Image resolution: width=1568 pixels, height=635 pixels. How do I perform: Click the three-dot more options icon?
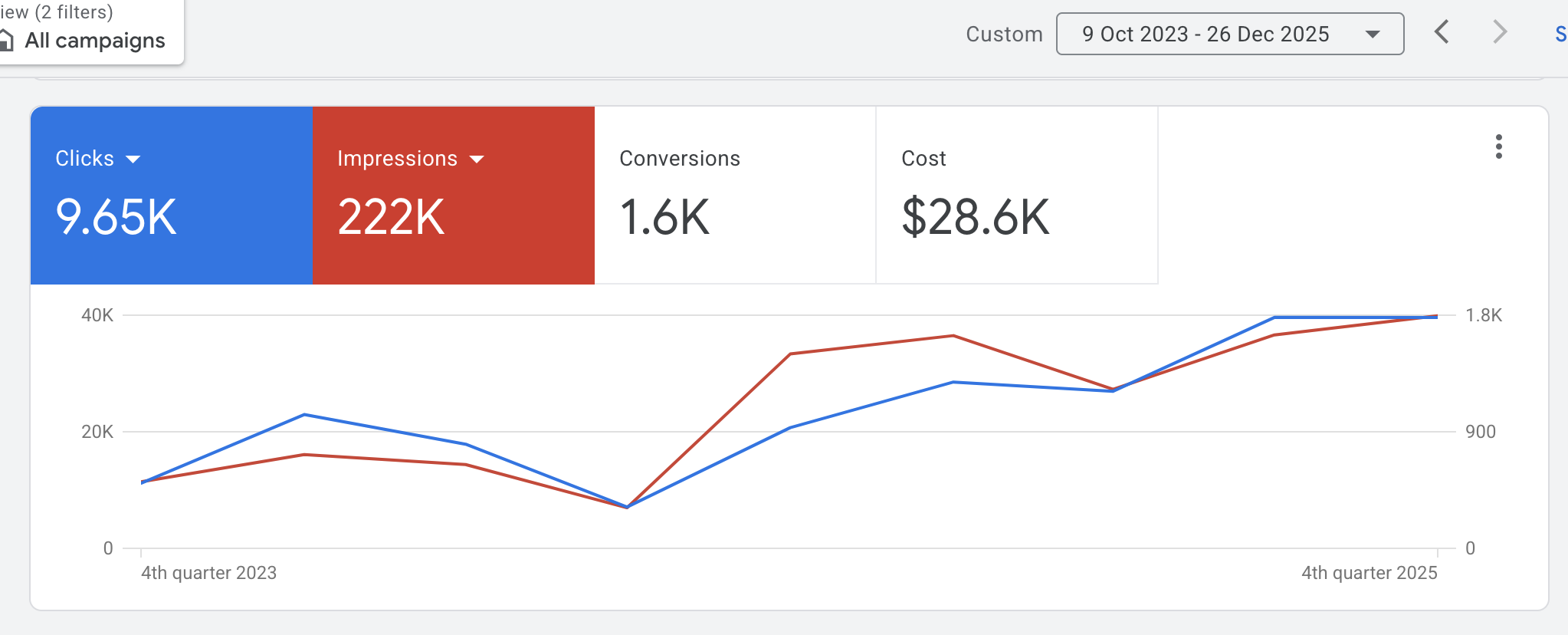[x=1498, y=146]
